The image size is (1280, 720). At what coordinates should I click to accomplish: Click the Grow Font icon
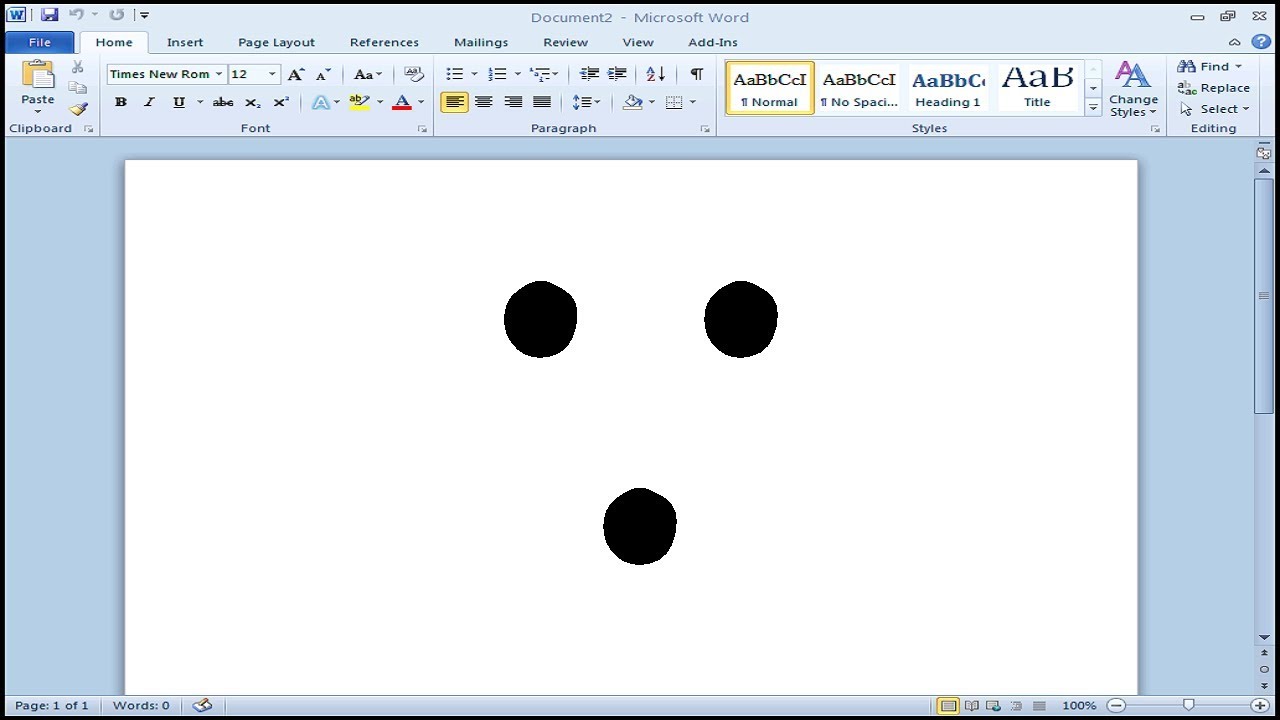click(296, 74)
